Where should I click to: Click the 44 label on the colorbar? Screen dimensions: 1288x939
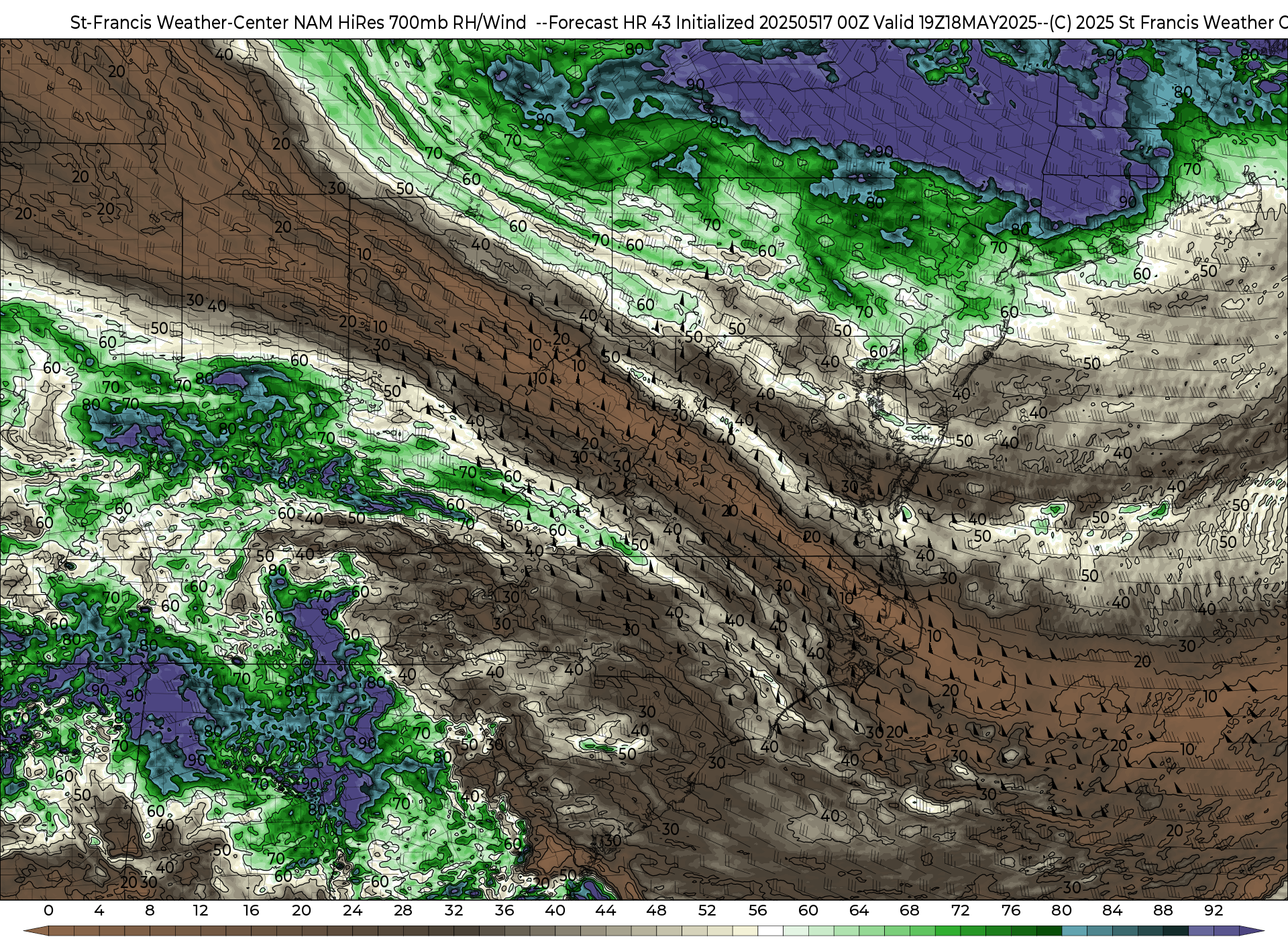[x=606, y=910]
